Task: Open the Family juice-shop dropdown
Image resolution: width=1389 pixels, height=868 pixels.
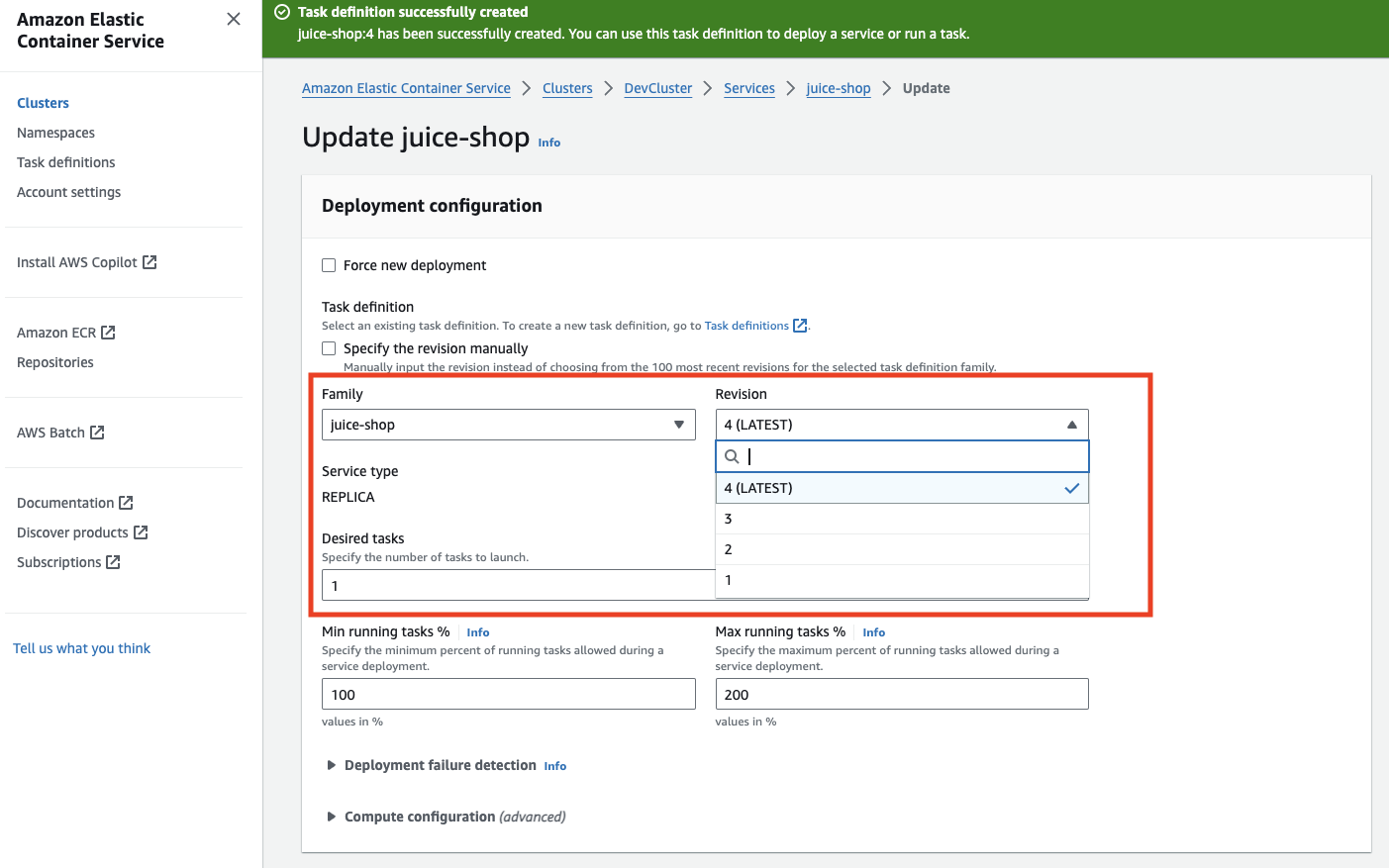Action: (508, 425)
